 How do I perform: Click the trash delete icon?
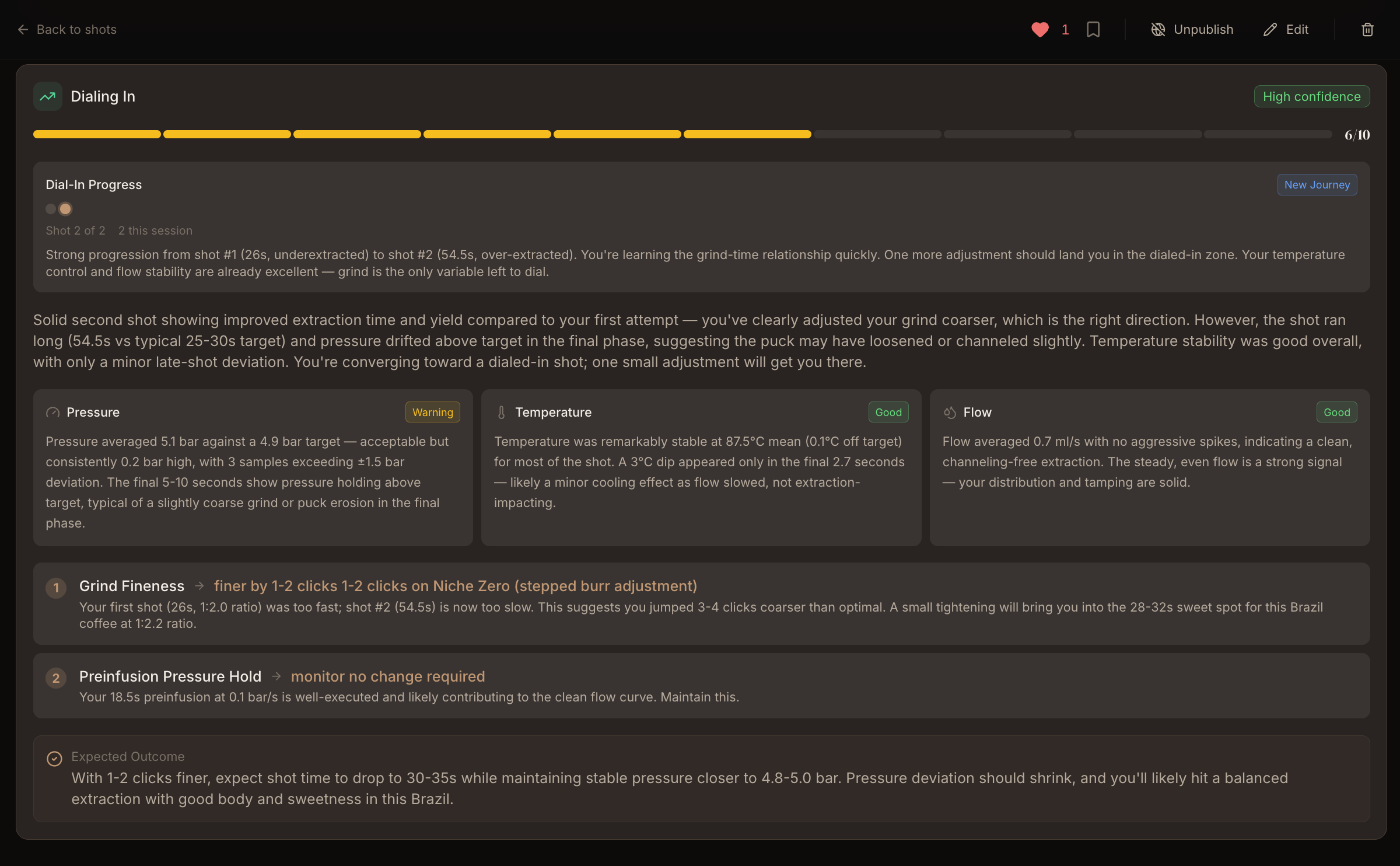[x=1367, y=30]
